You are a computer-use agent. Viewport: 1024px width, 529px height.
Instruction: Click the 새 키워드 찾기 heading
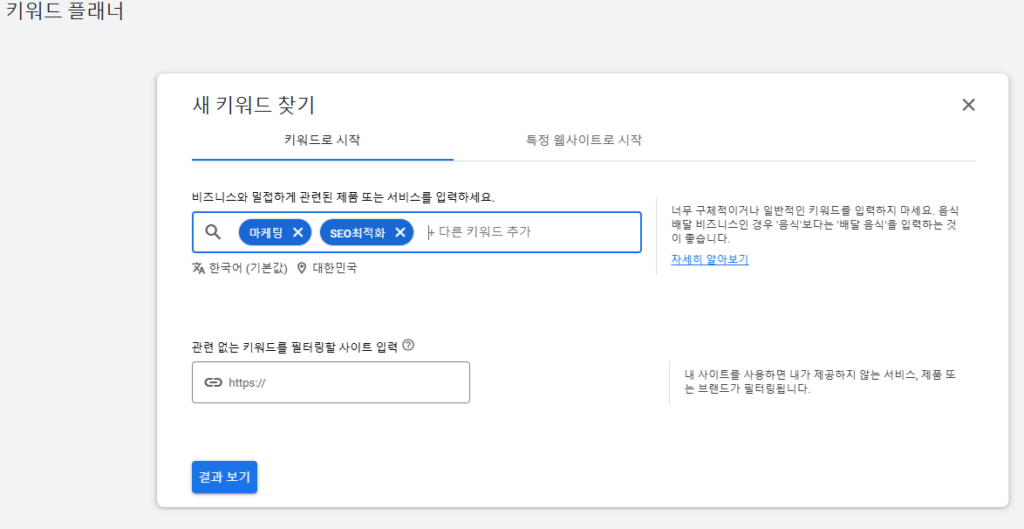click(x=254, y=104)
